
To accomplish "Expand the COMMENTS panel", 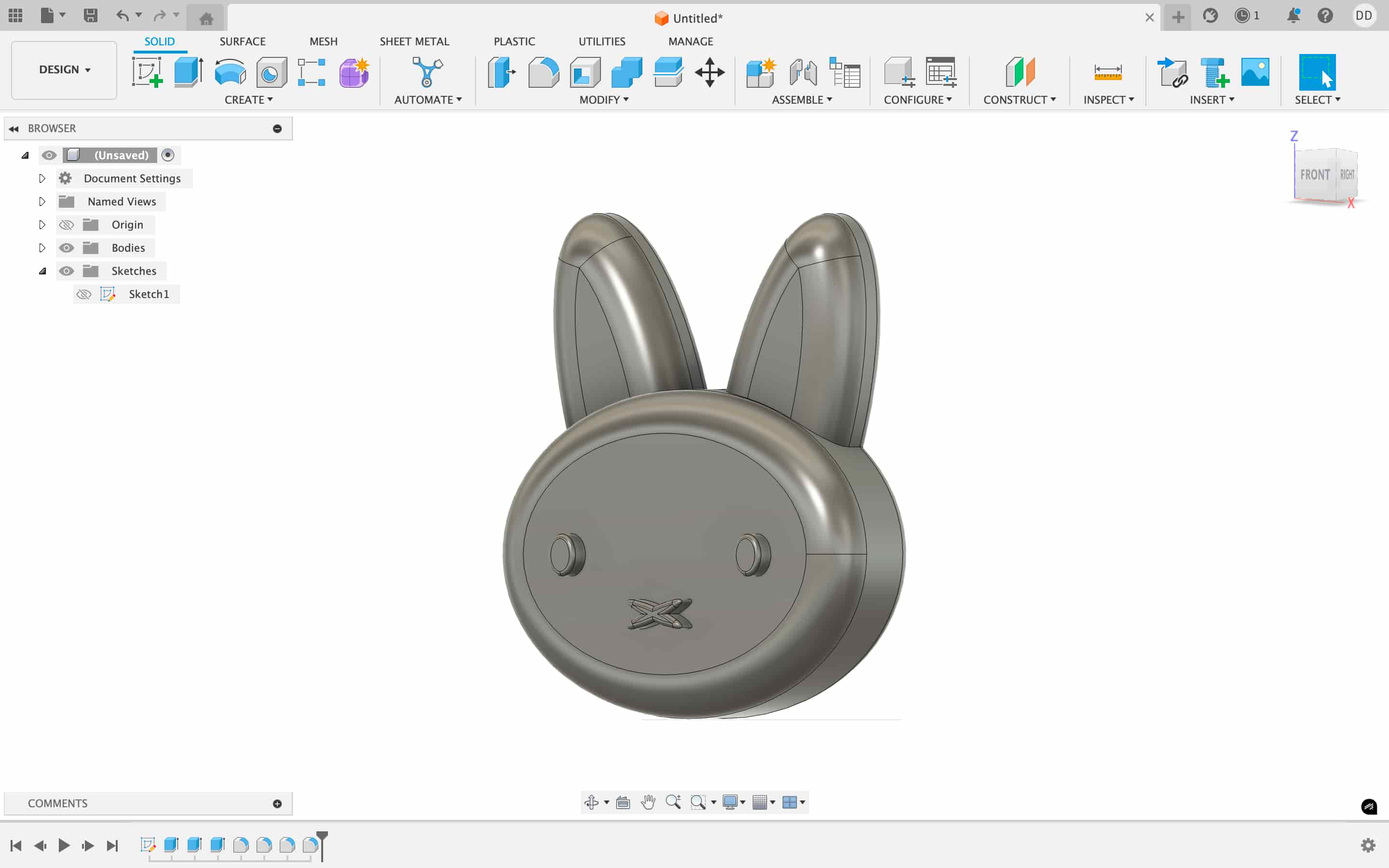I will (x=277, y=804).
